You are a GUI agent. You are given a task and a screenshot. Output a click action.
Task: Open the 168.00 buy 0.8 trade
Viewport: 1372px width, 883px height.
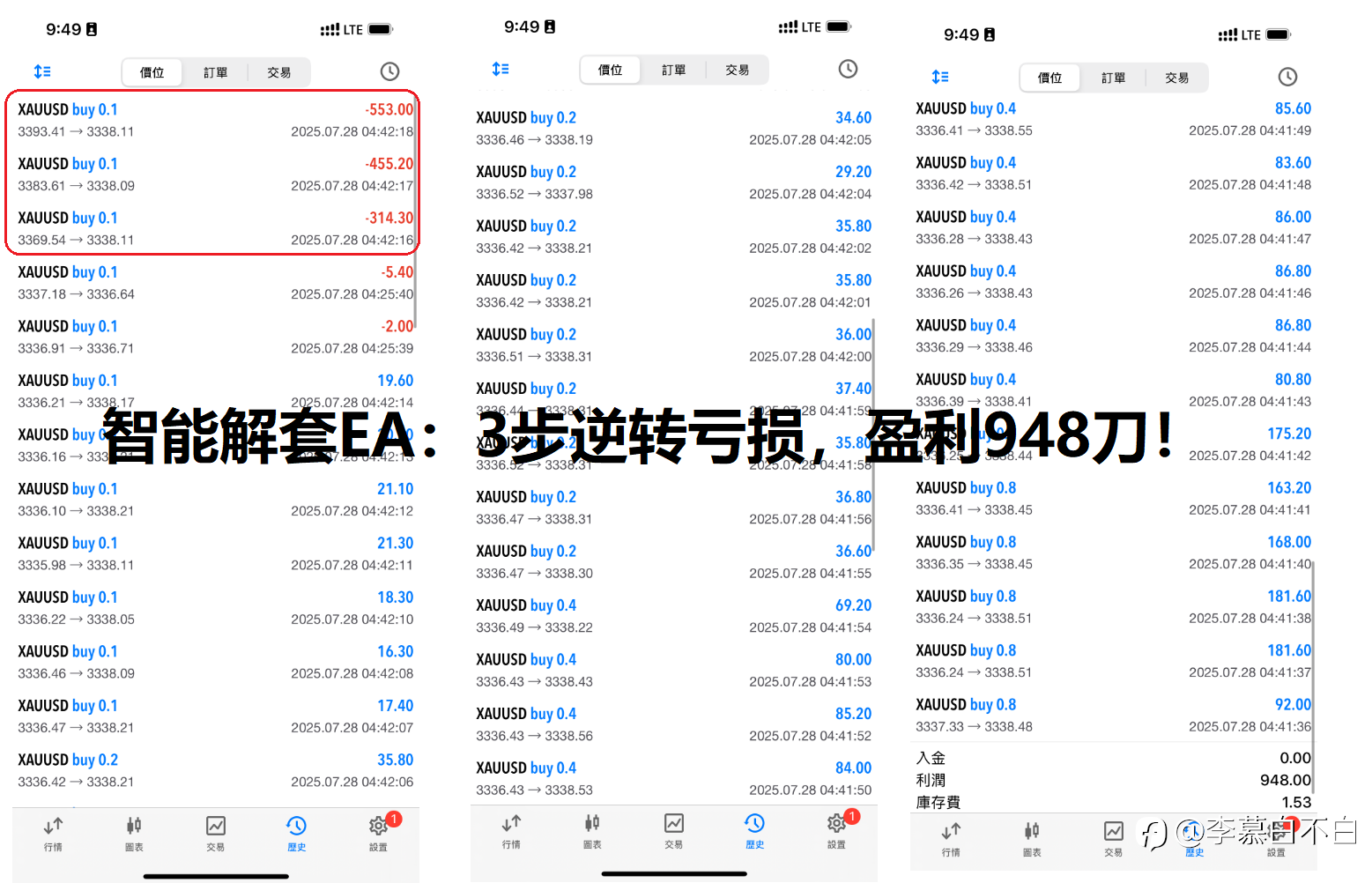1113,553
